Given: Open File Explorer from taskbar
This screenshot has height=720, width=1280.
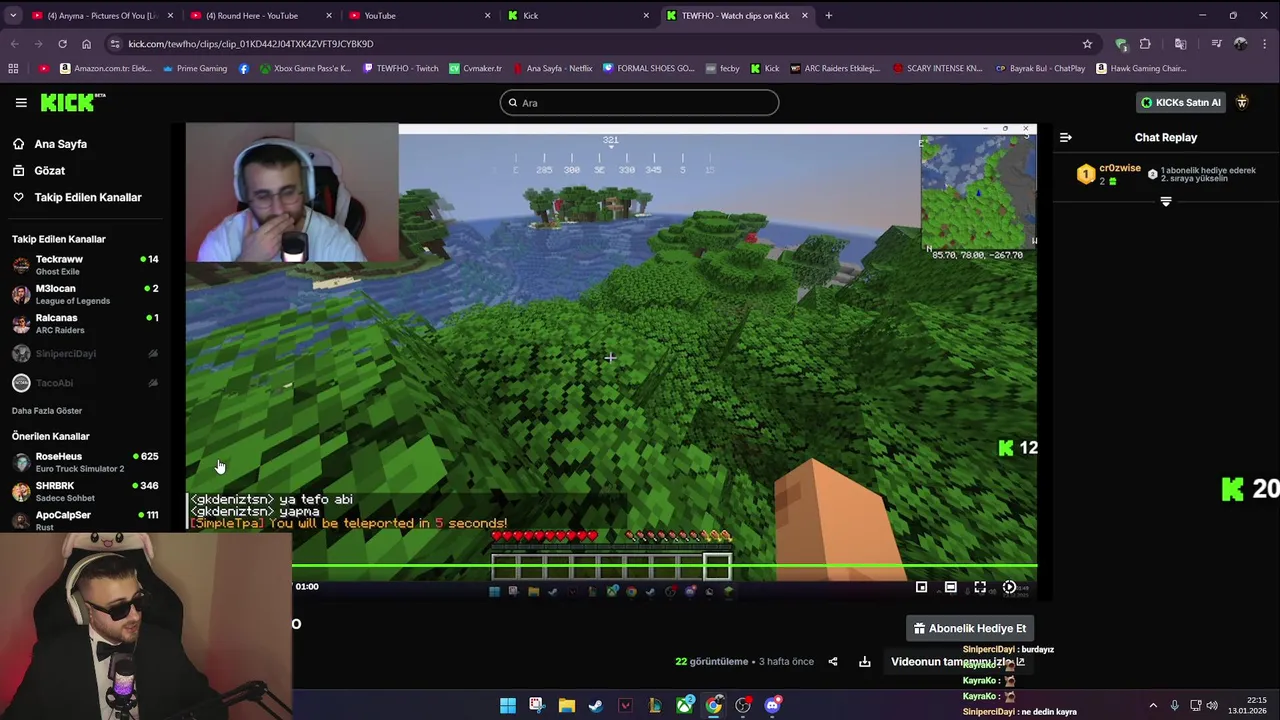Looking at the screenshot, I should [x=566, y=705].
